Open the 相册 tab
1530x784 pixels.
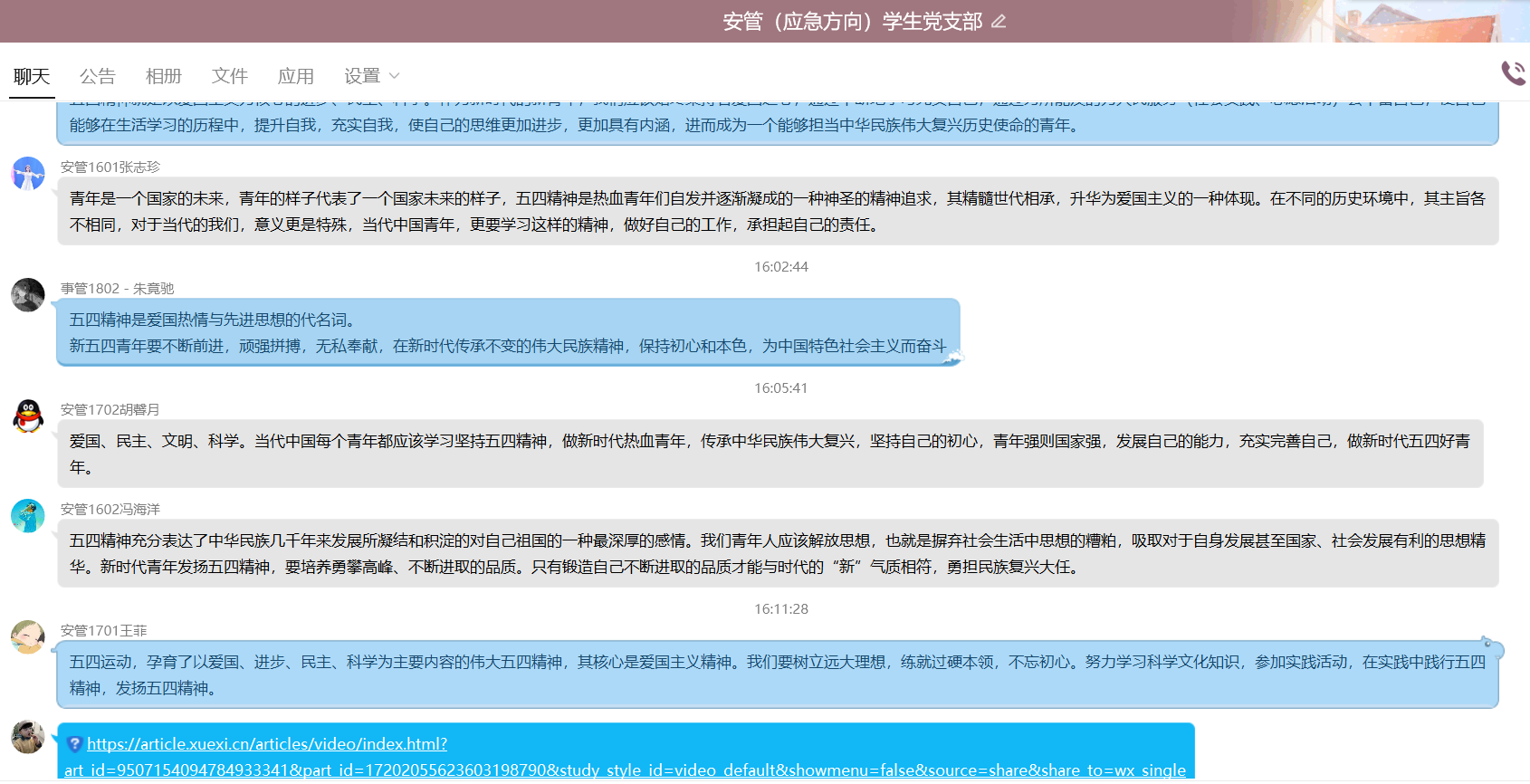point(164,76)
